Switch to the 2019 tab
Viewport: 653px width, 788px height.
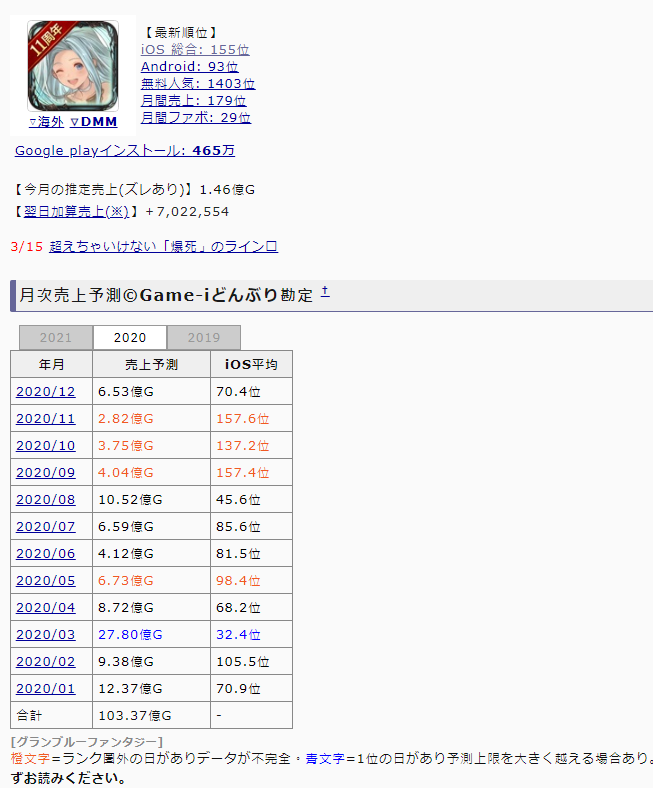point(204,337)
